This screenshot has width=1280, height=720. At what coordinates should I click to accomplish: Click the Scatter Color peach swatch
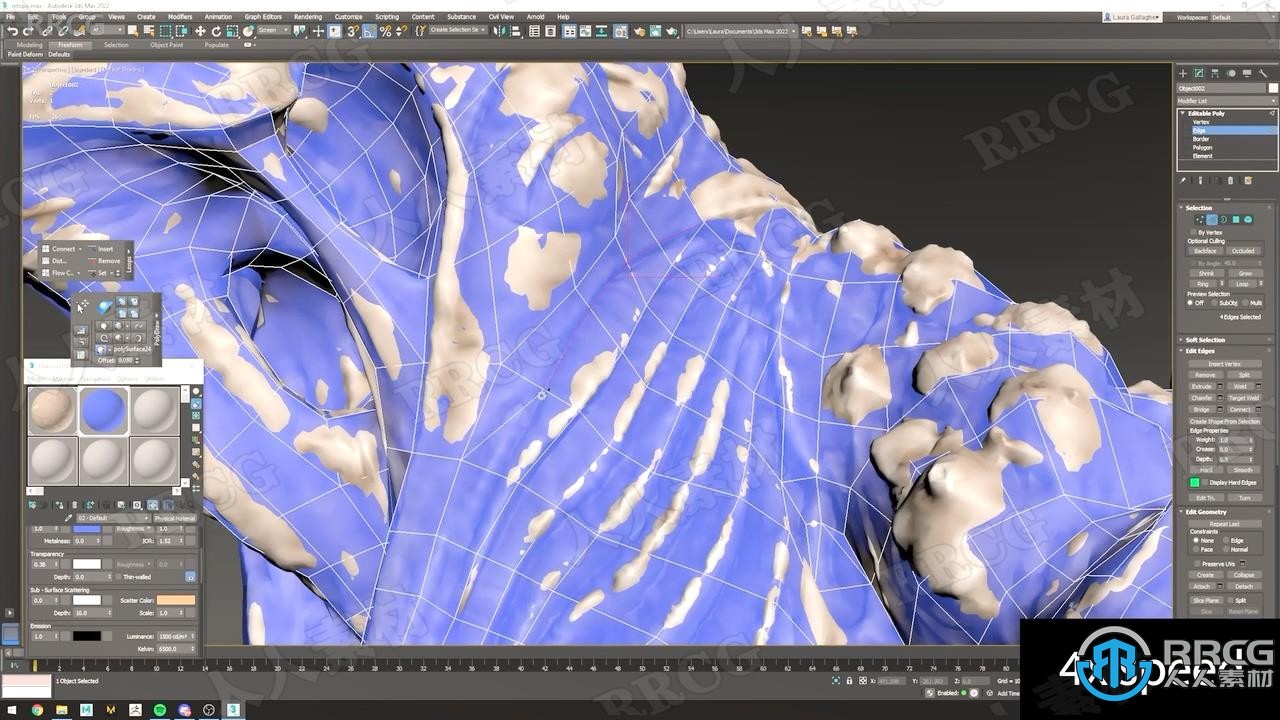pos(176,600)
